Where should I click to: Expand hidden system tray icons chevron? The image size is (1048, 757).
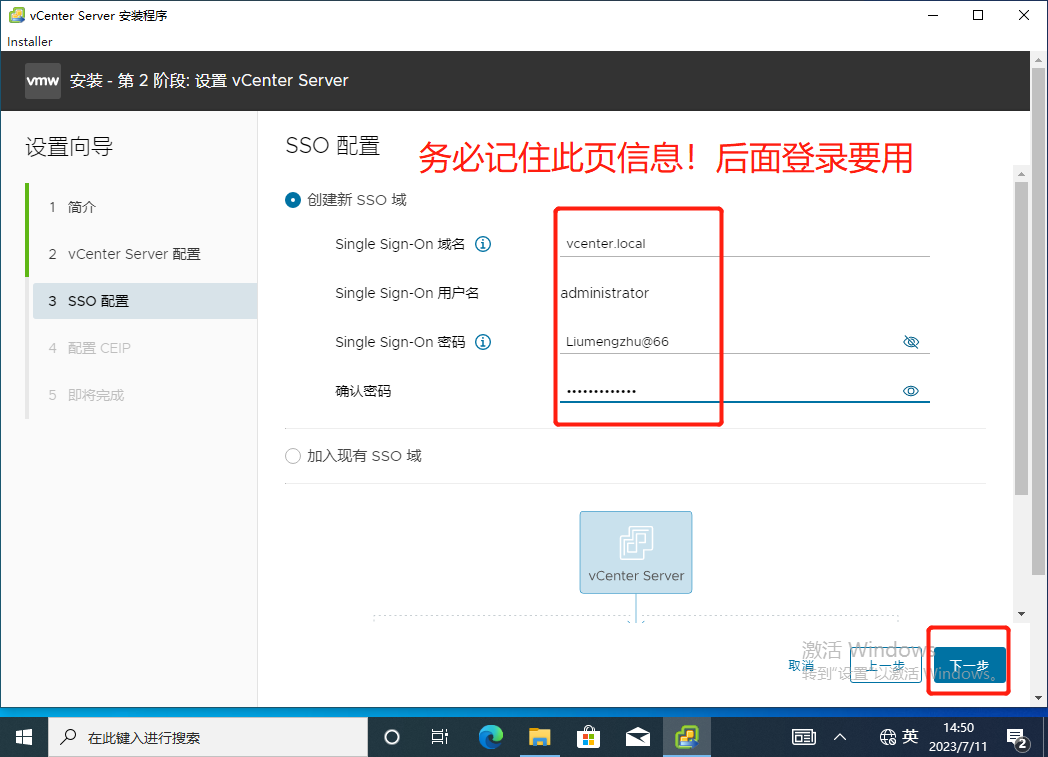click(840, 737)
